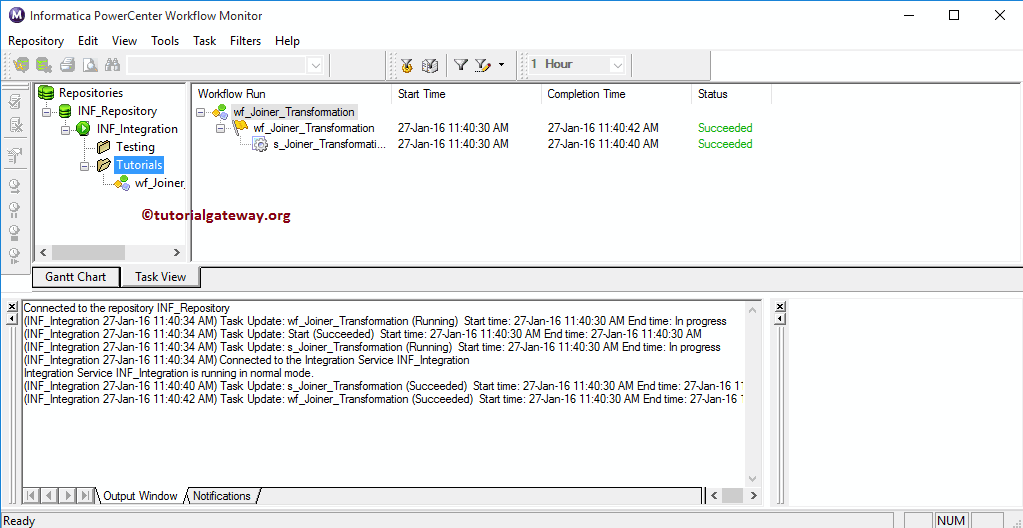Screen dimensions: 1023x528
Task: Click the output tabs jump-to-first arrow button
Action: [31, 496]
